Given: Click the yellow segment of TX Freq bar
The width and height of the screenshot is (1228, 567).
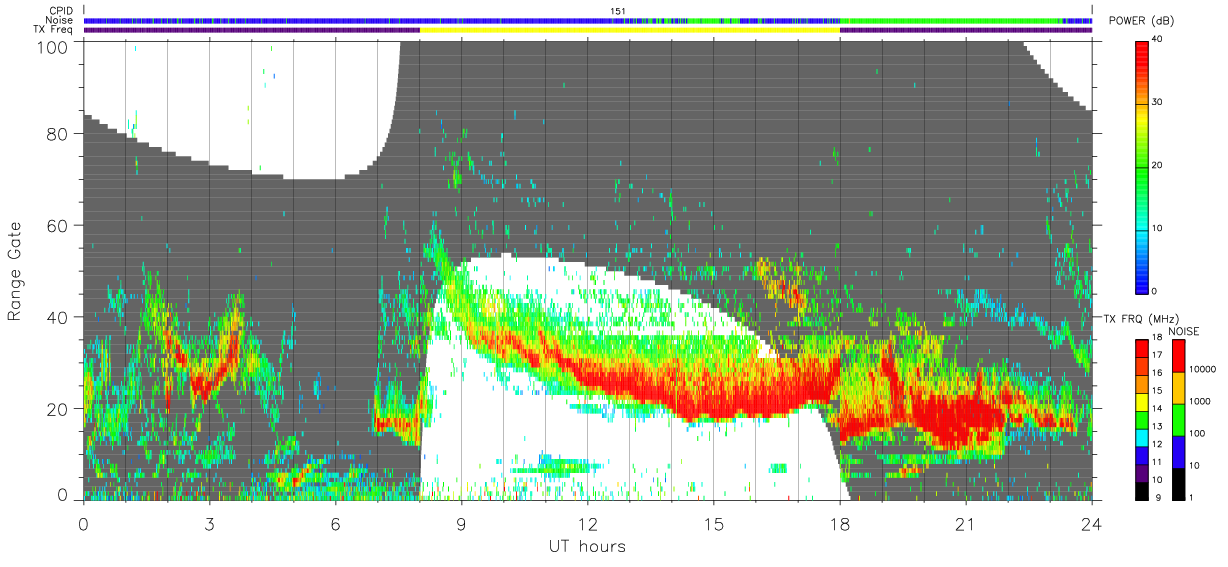Looking at the screenshot, I should 629,30.
